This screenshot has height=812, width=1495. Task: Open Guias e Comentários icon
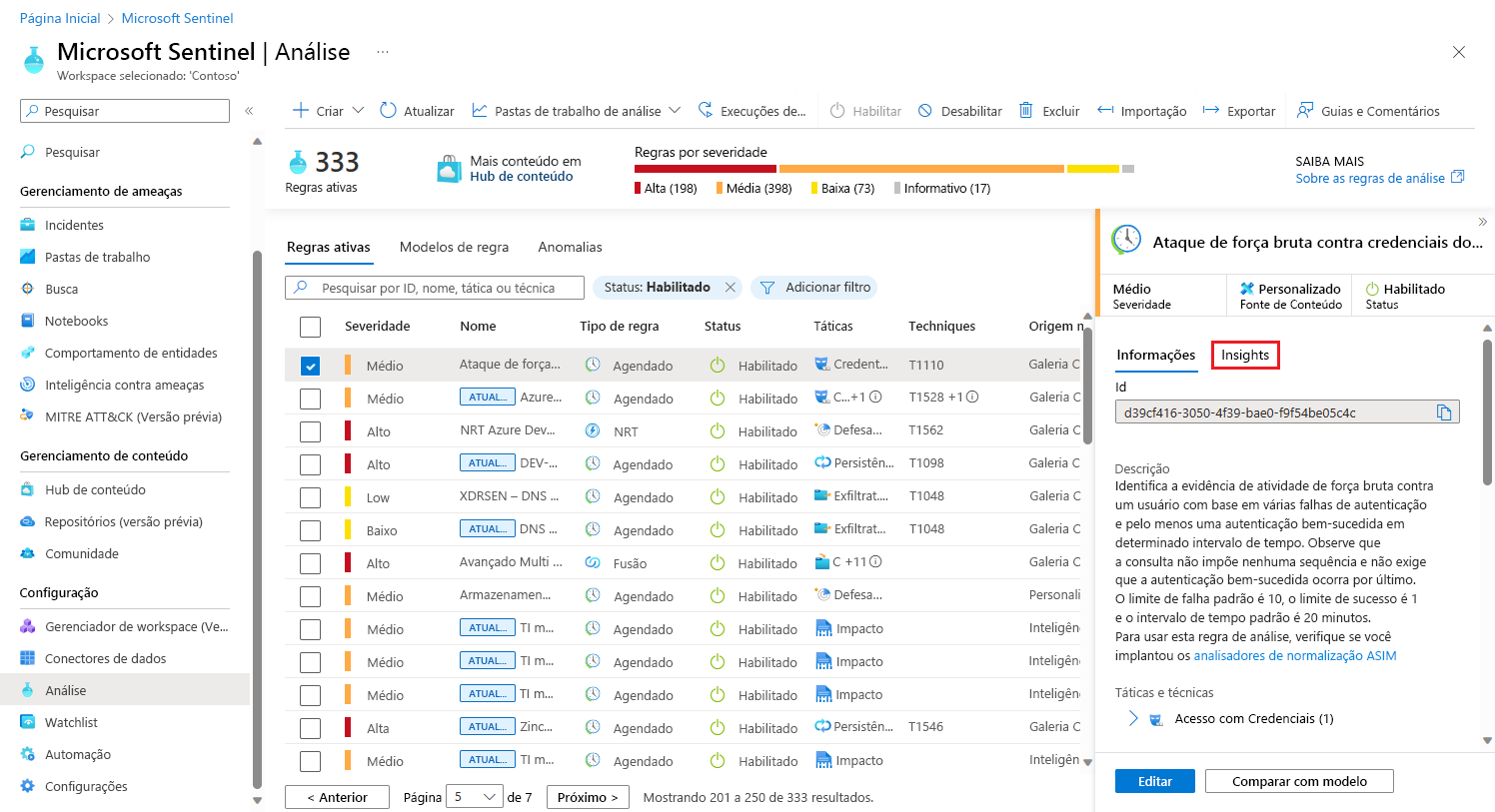coord(1305,110)
